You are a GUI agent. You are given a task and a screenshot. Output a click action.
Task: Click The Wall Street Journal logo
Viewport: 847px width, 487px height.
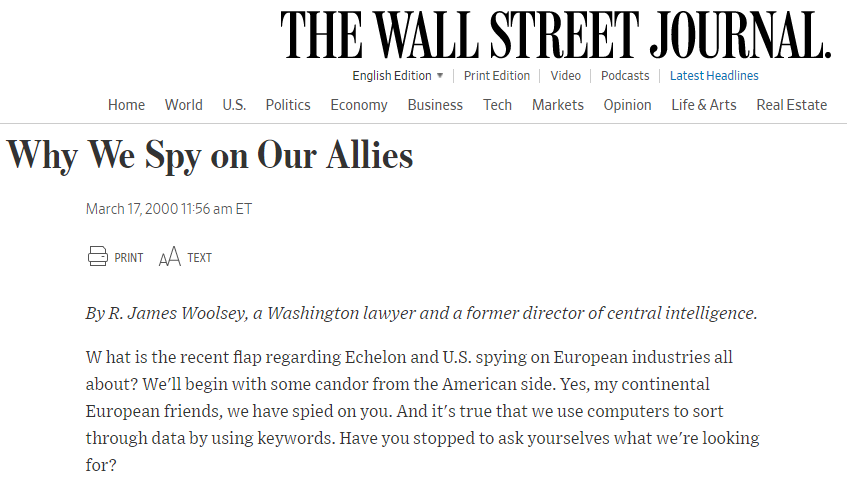pos(555,36)
